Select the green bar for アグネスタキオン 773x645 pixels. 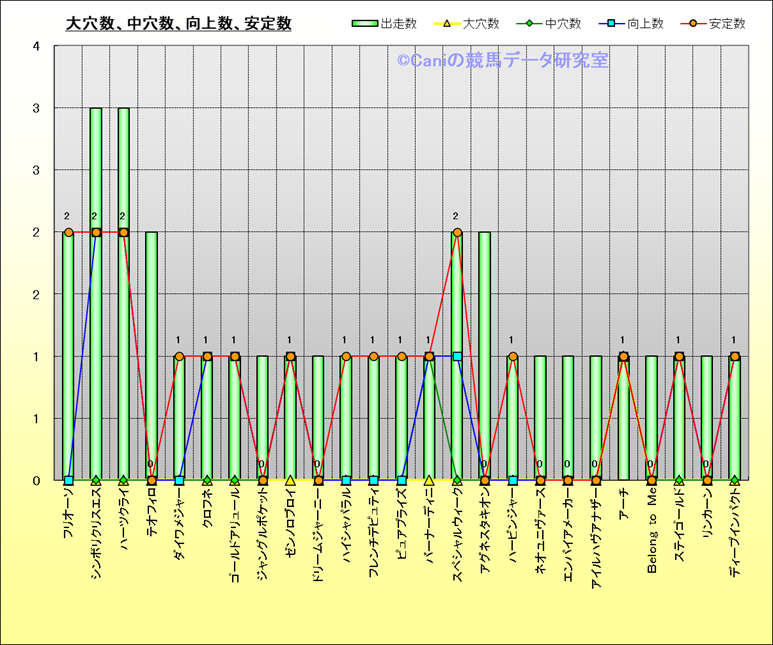point(485,350)
